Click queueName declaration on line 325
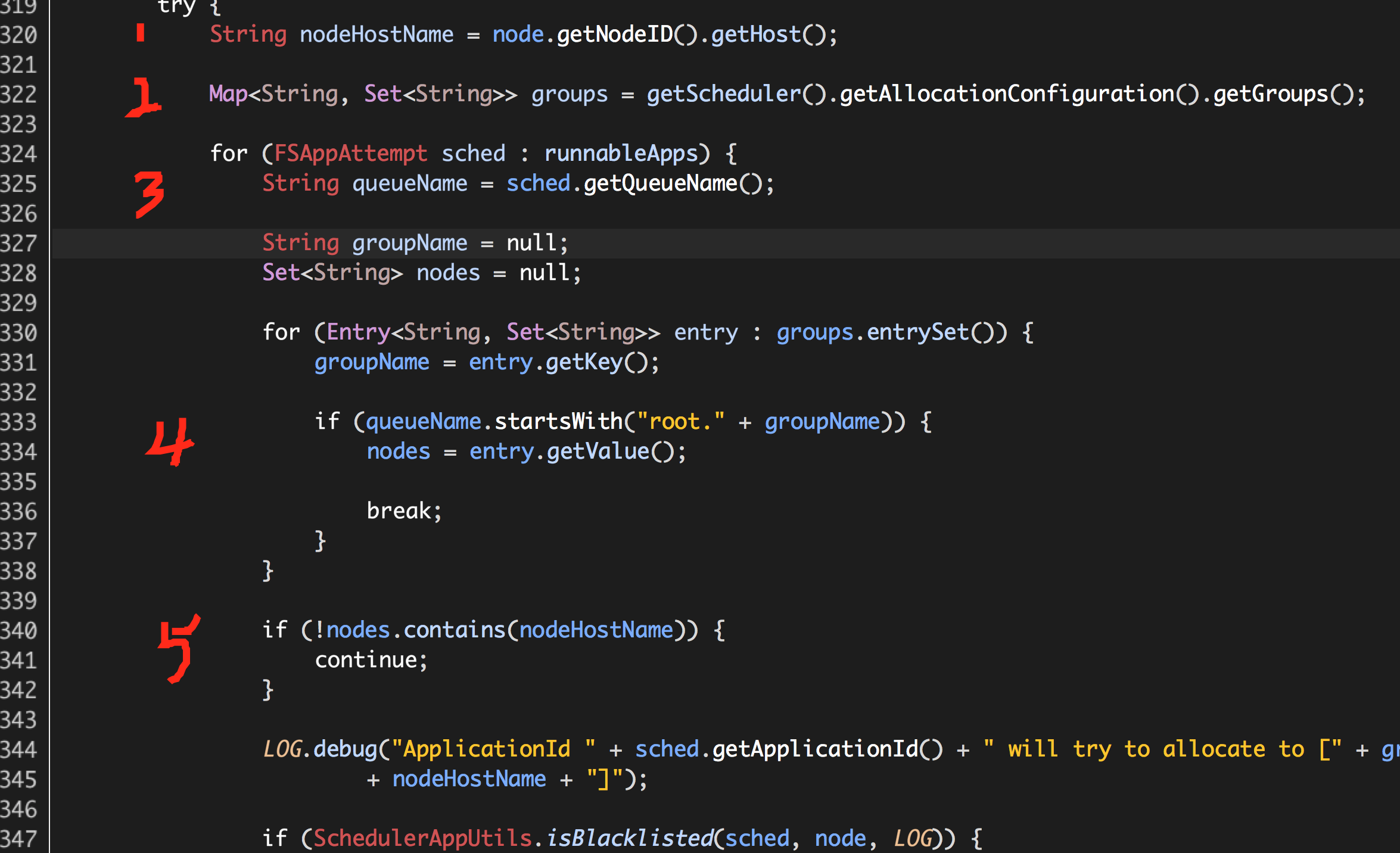Screen dimensions: 1400x853 click(410, 183)
